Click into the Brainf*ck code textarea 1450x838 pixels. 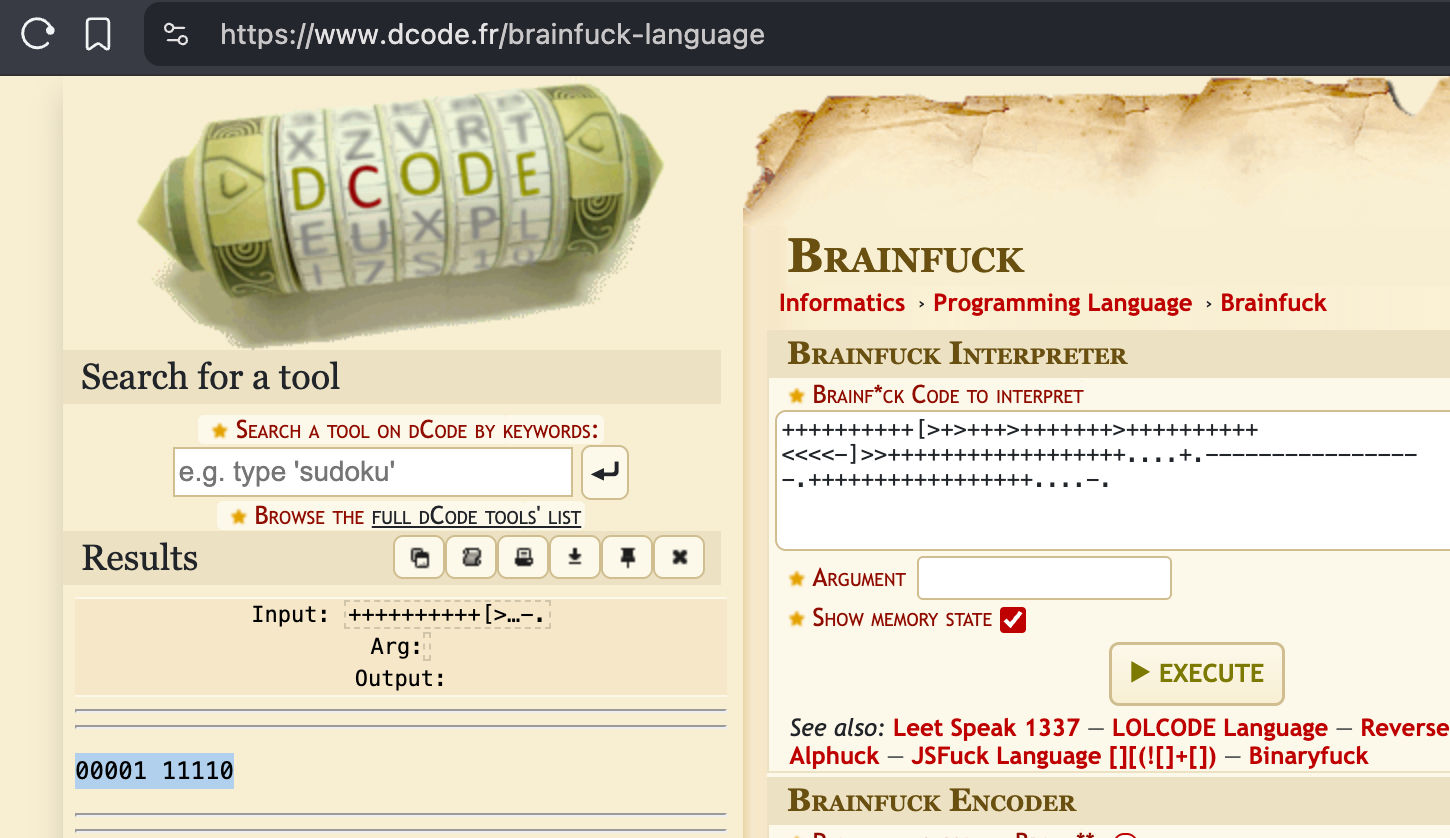[x=1113, y=480]
